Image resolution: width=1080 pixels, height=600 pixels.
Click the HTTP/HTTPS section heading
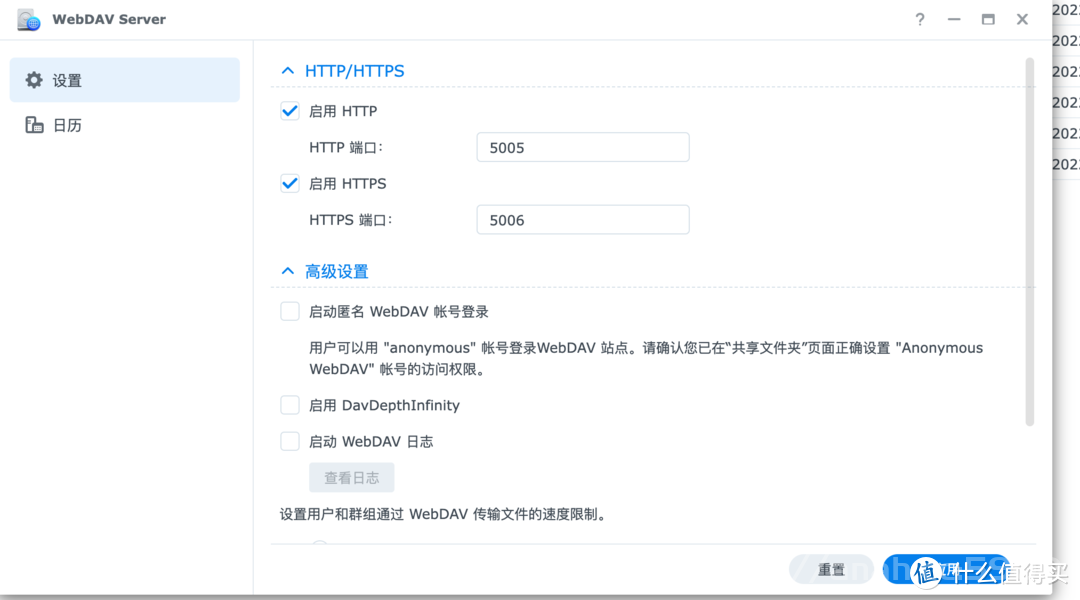(x=354, y=71)
